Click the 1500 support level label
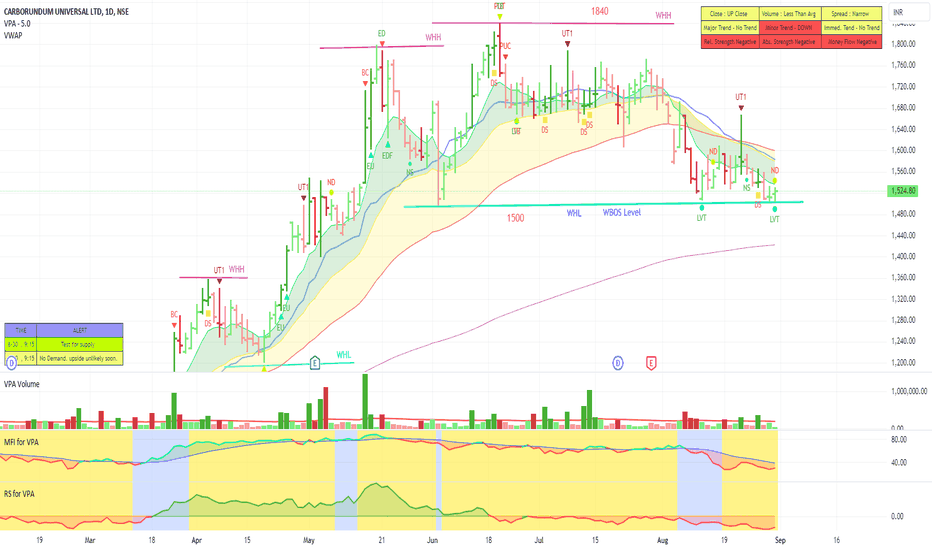The width and height of the screenshot is (932, 550). (515, 218)
